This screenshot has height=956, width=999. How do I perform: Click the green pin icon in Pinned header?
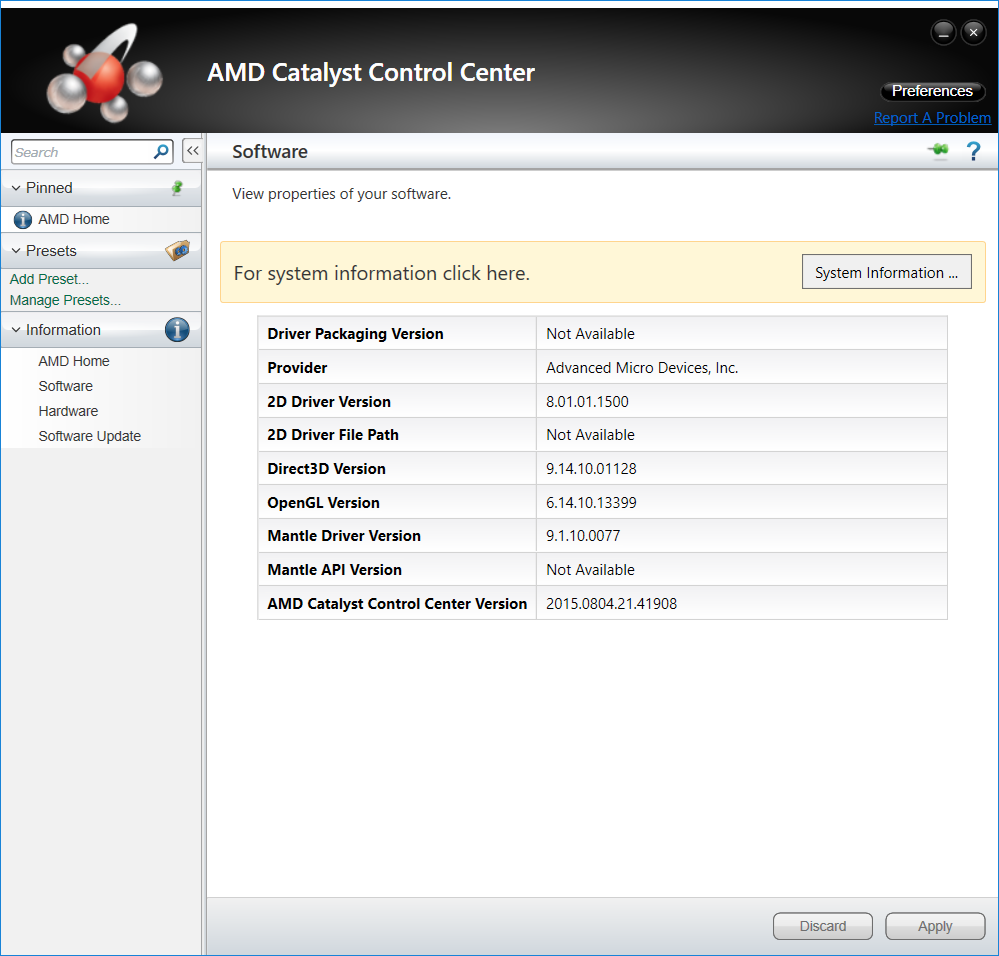pyautogui.click(x=177, y=187)
